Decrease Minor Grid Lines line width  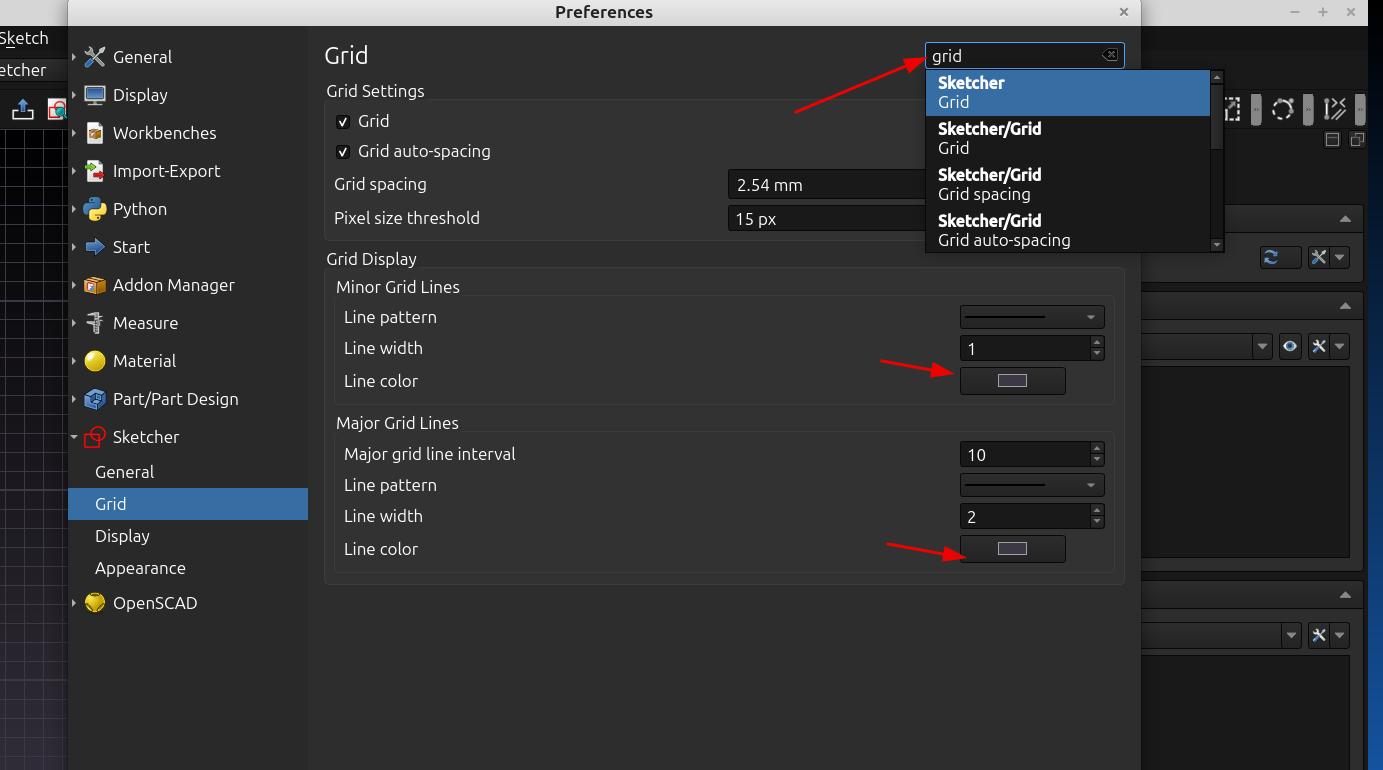[1097, 354]
